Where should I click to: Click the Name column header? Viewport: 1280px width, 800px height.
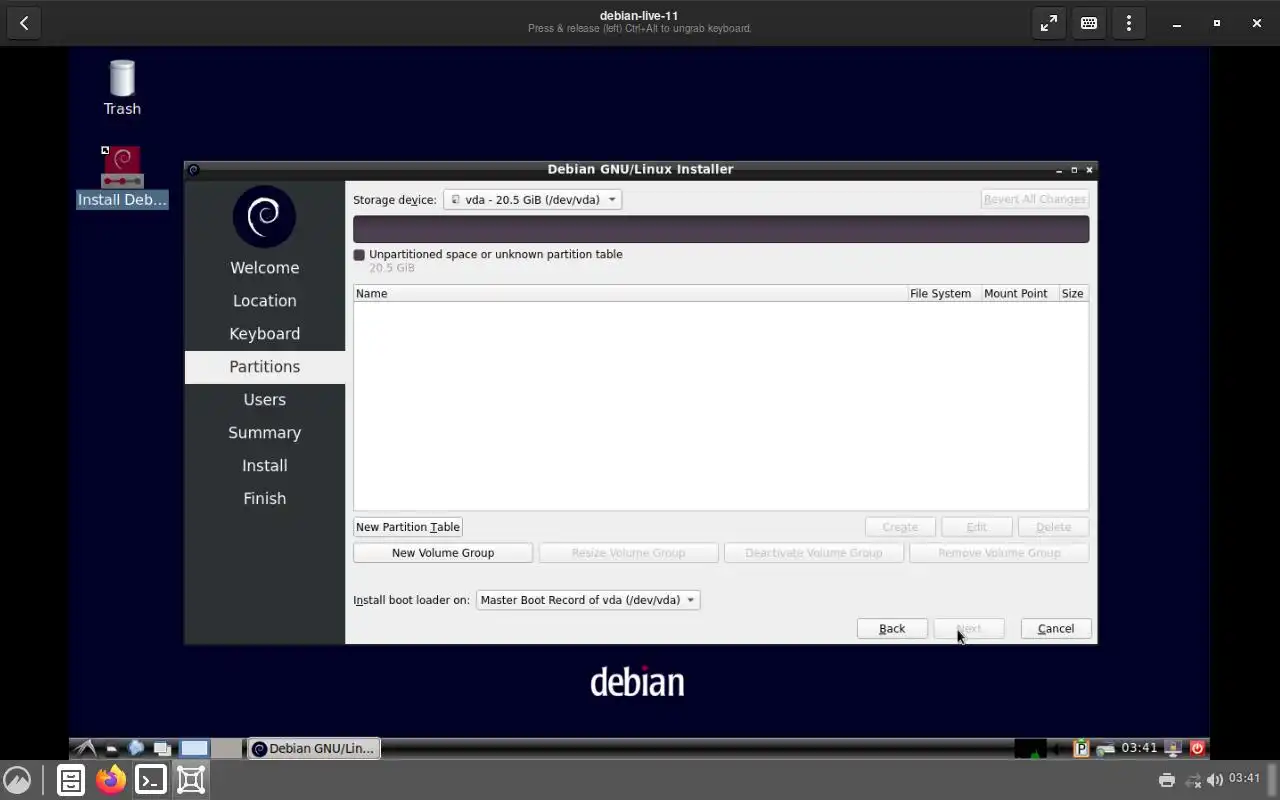(x=630, y=293)
